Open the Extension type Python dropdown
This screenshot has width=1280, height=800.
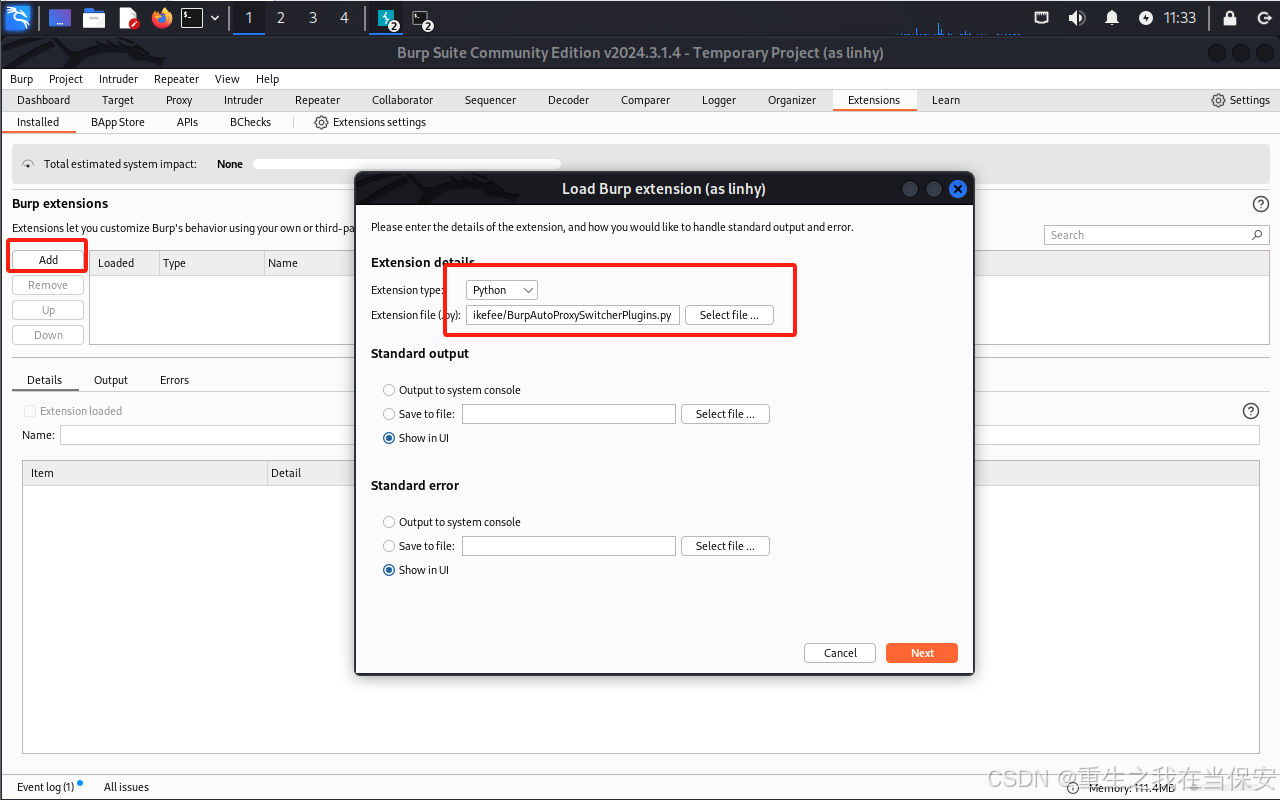click(502, 290)
